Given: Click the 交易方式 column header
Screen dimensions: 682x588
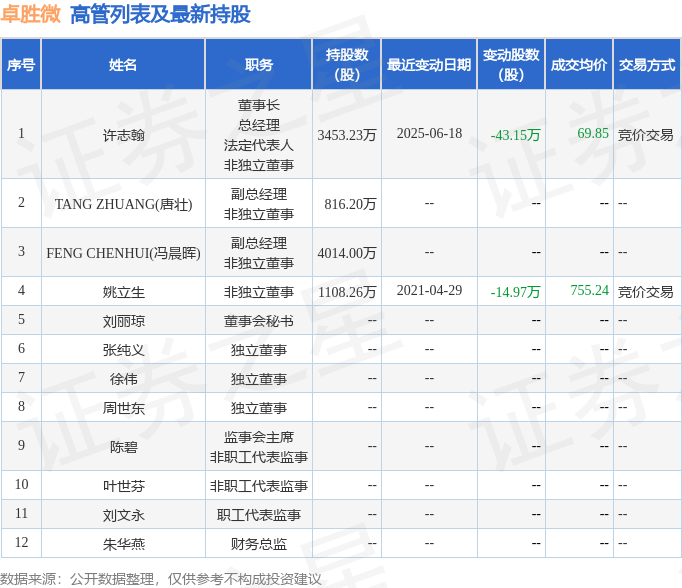Looking at the screenshot, I should (x=647, y=64).
